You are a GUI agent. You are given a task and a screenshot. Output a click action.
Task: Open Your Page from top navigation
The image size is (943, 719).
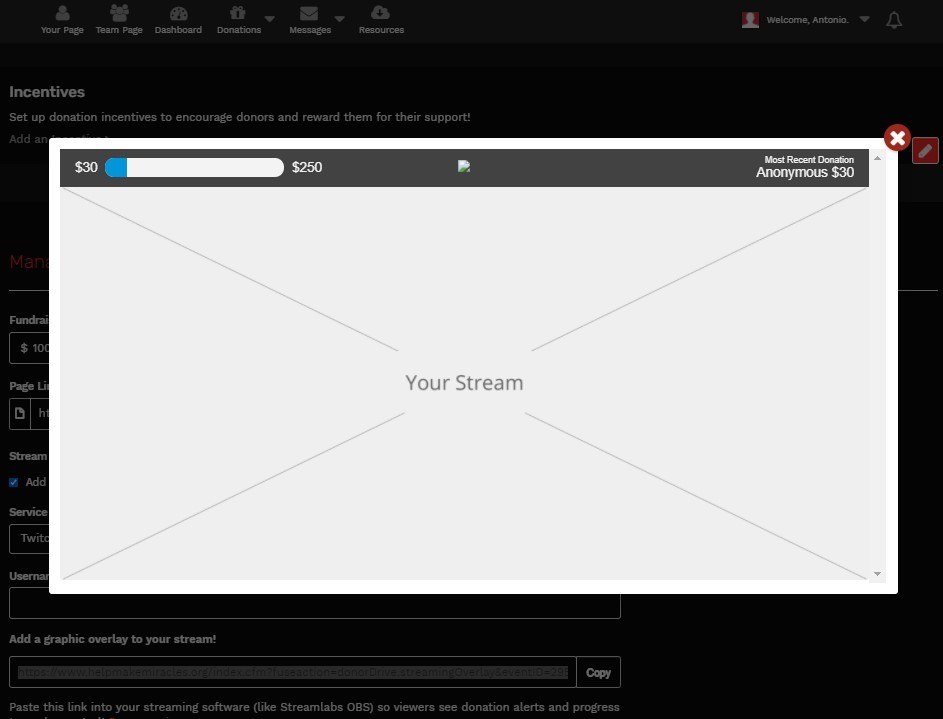pos(62,19)
